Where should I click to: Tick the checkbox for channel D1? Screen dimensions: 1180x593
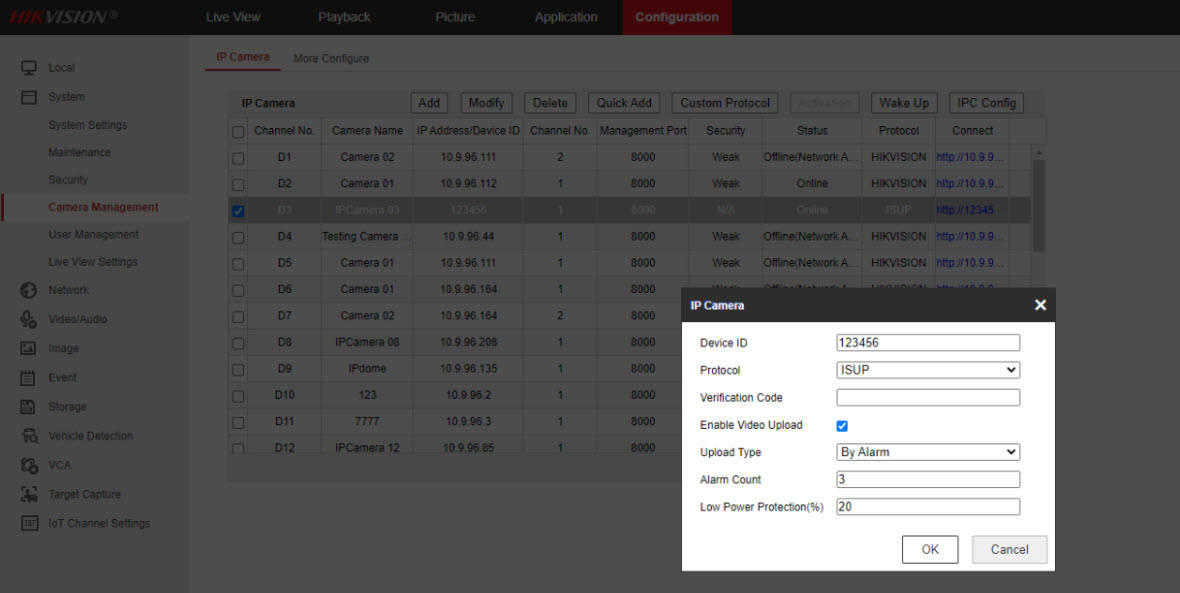coord(238,158)
